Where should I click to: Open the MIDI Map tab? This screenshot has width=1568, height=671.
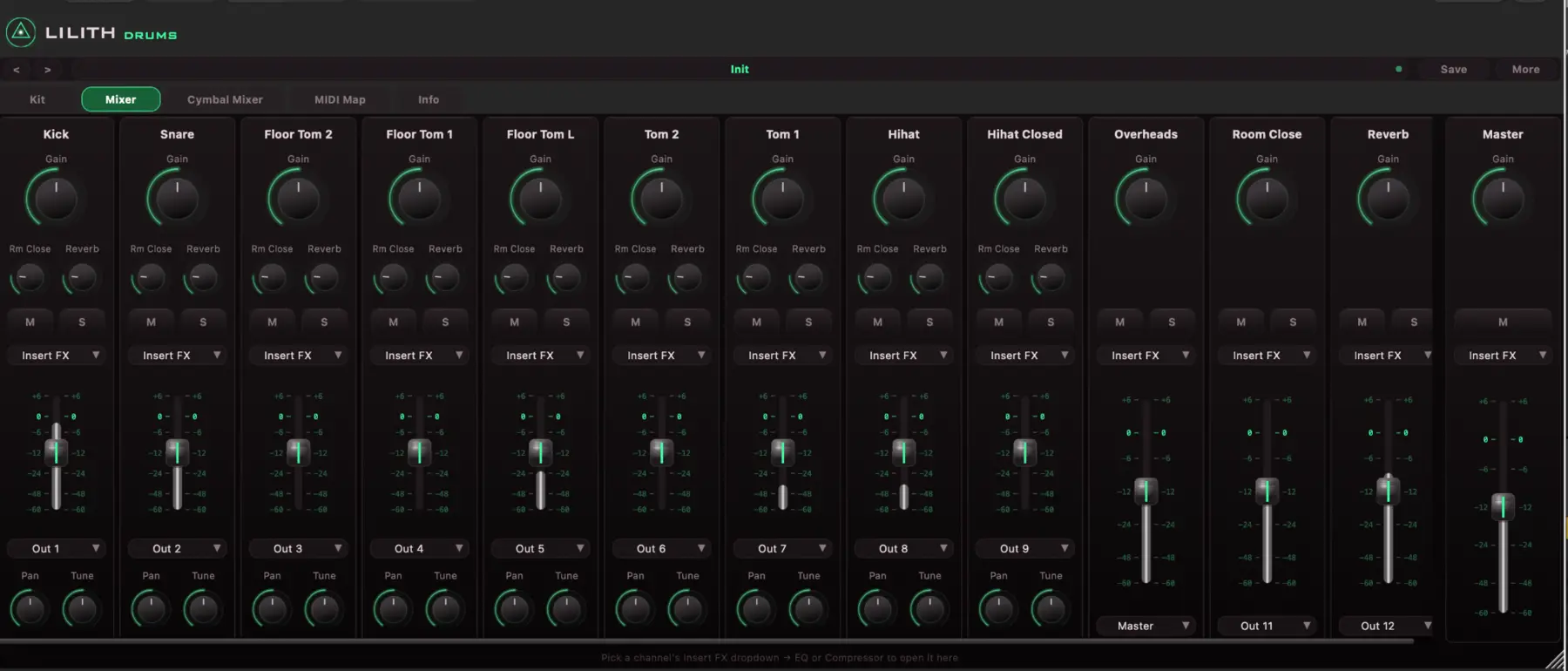pos(340,99)
